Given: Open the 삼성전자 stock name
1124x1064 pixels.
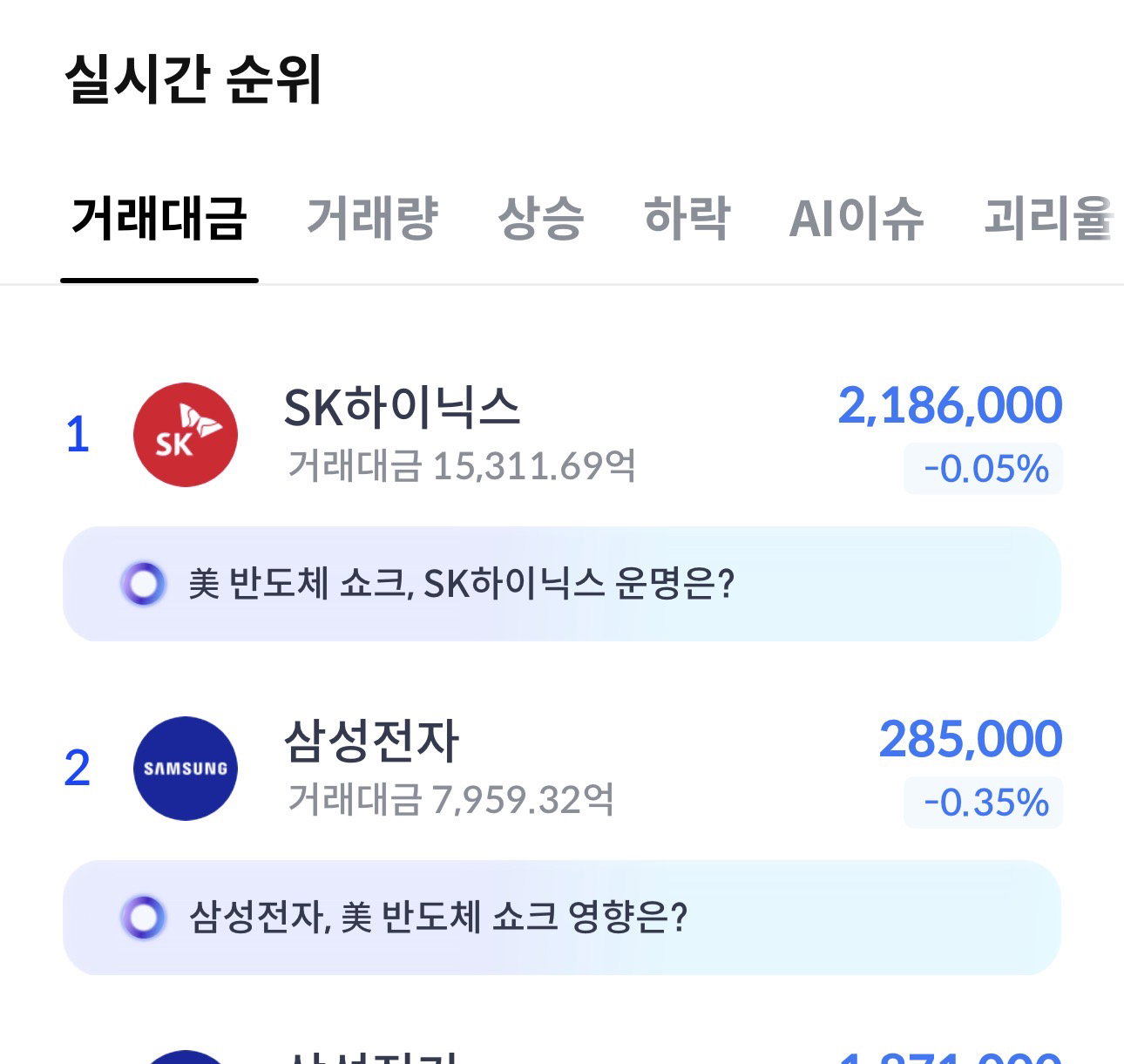Looking at the screenshot, I should point(371,741).
